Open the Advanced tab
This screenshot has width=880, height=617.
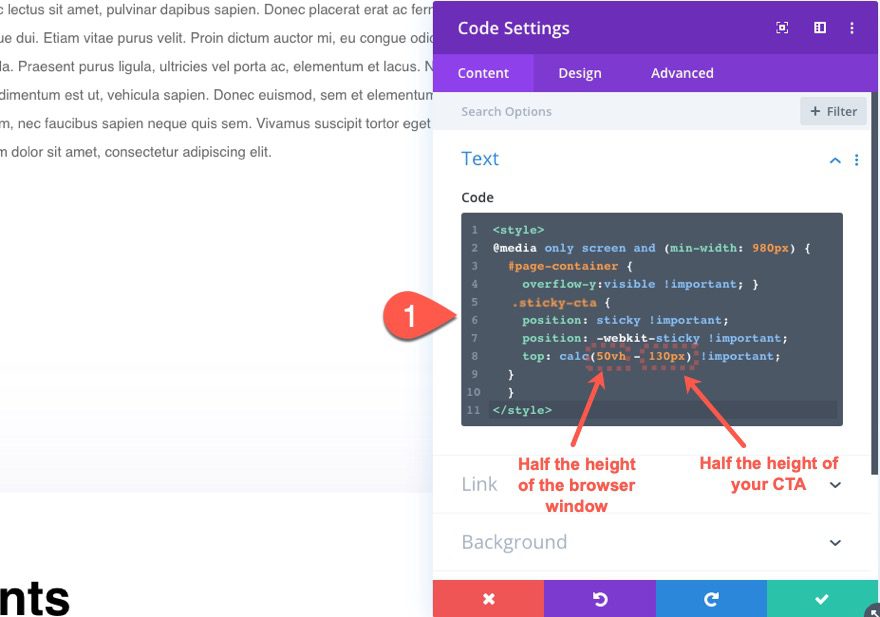coord(682,72)
